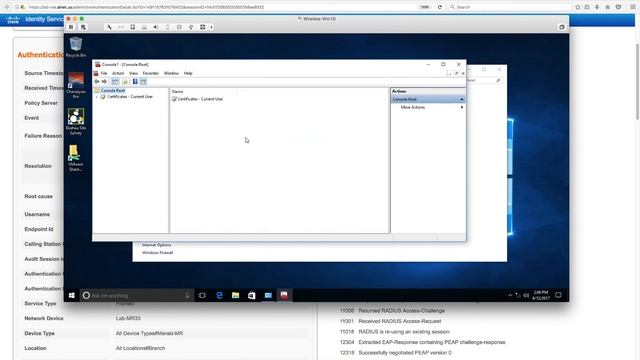
Task: Click the pause VM button in the VMware toolbar
Action: (71, 27)
